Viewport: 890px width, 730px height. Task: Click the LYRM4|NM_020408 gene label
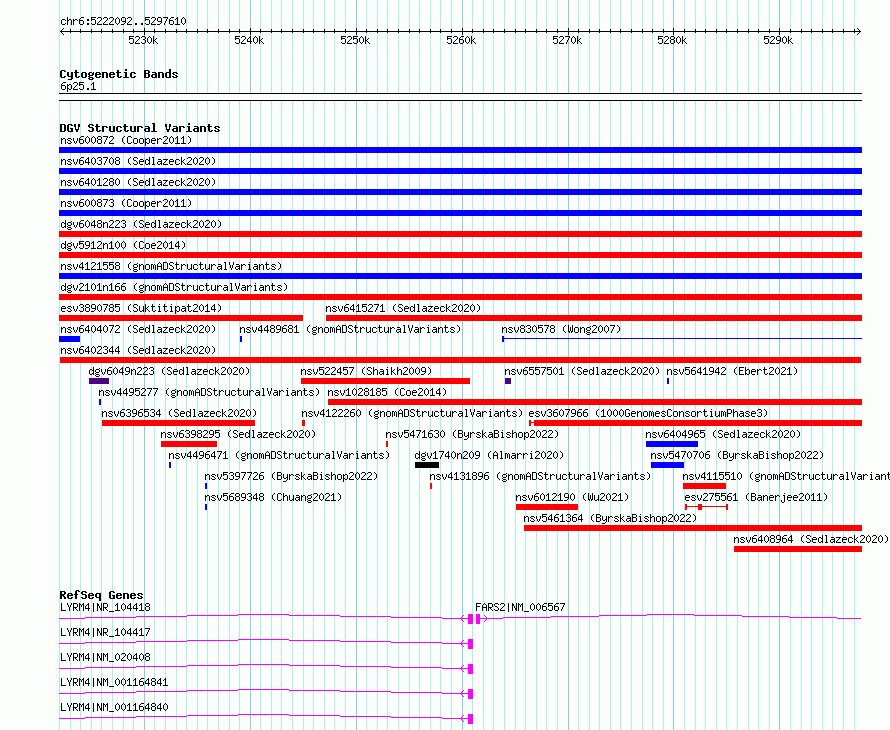105,657
